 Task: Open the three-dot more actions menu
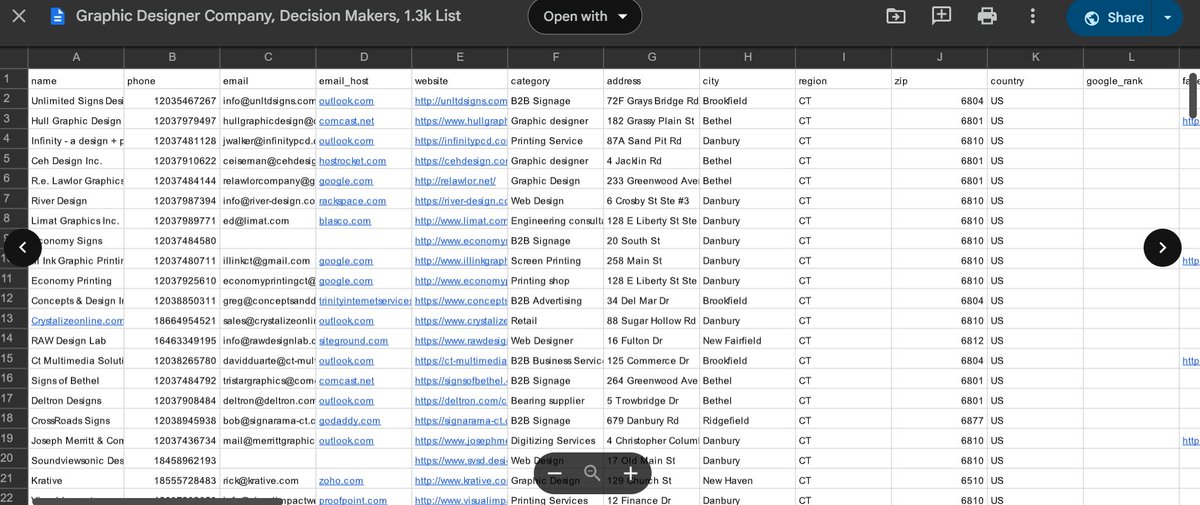pos(1032,16)
